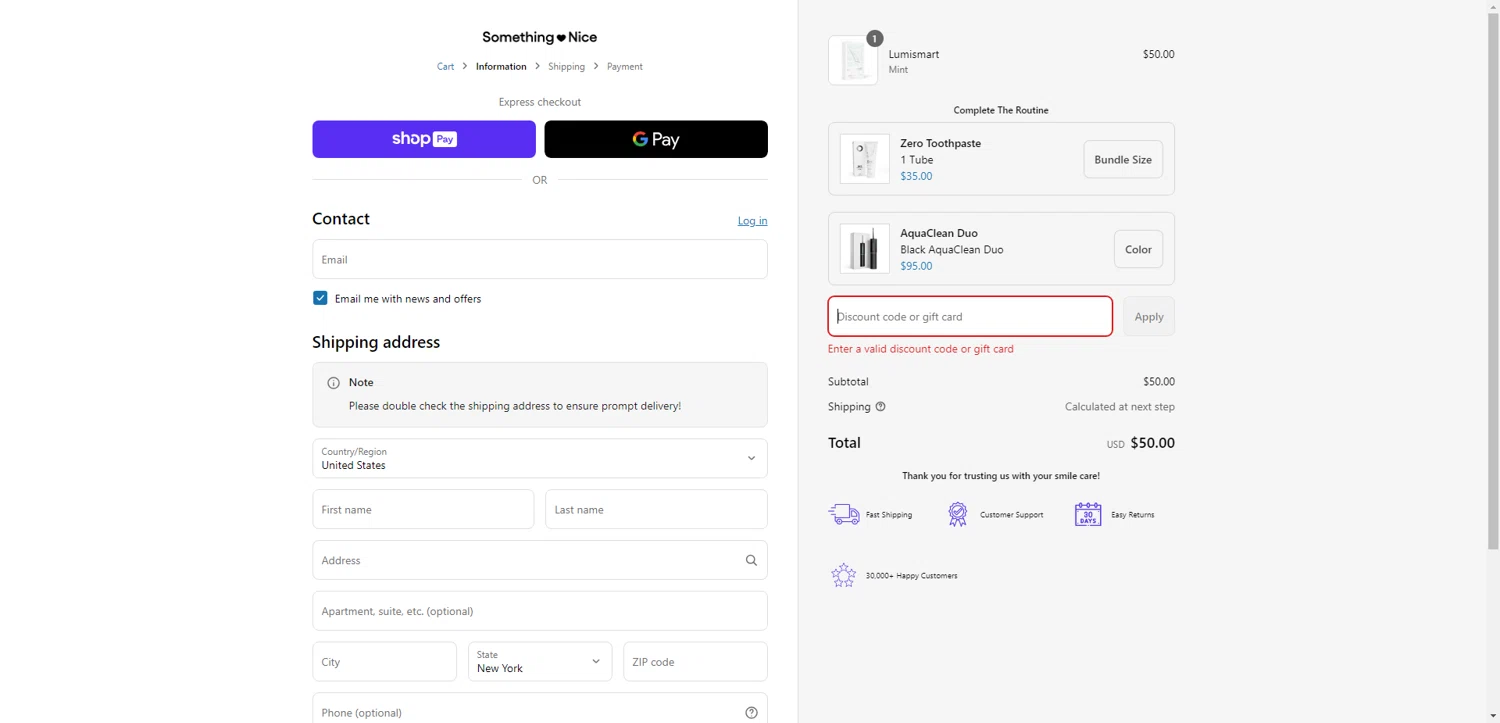
Task: Focus the Email input field
Action: click(540, 259)
